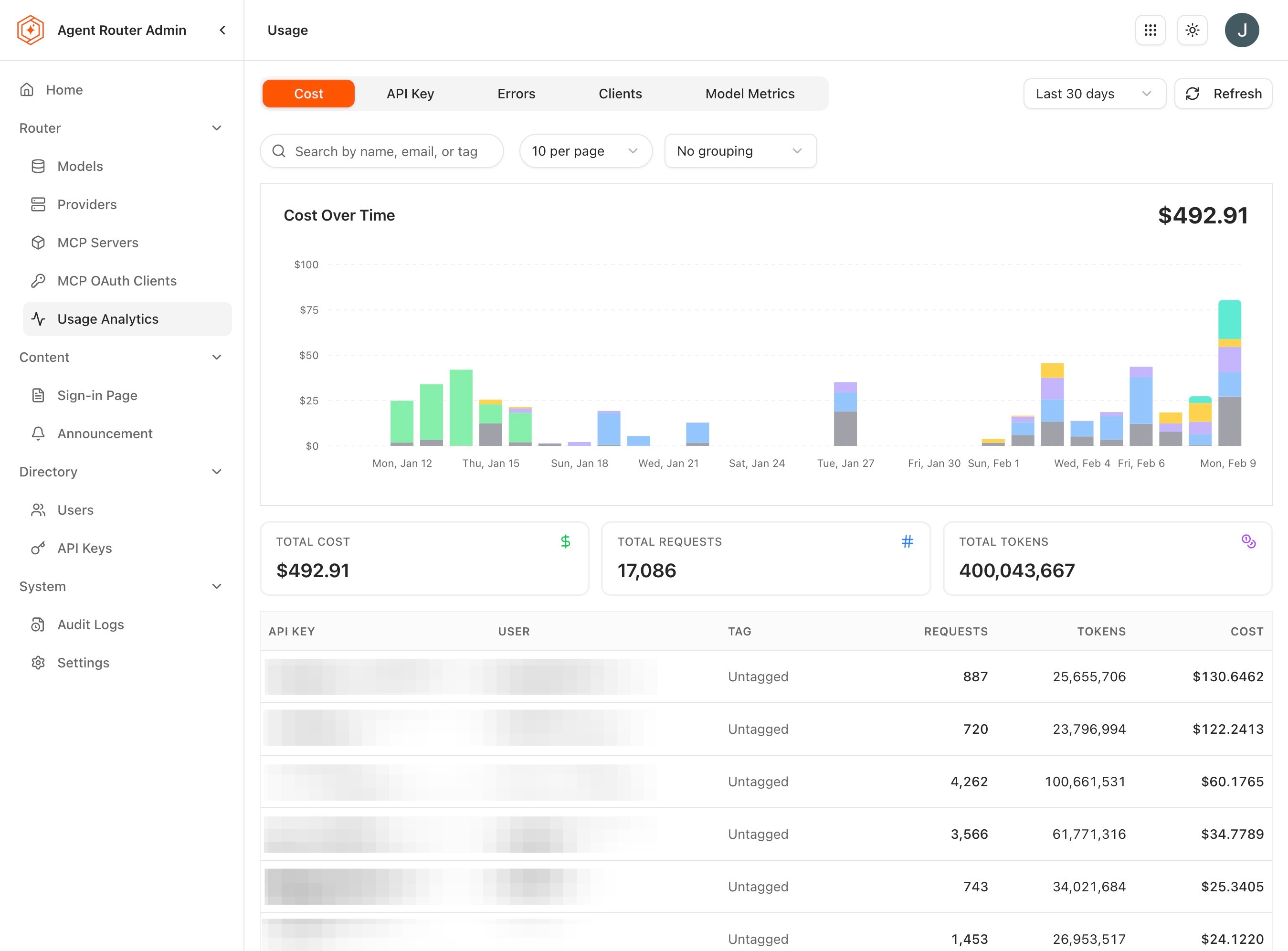Collapse the System section chevron
Screen dimensions: 1288x951
coord(216,586)
